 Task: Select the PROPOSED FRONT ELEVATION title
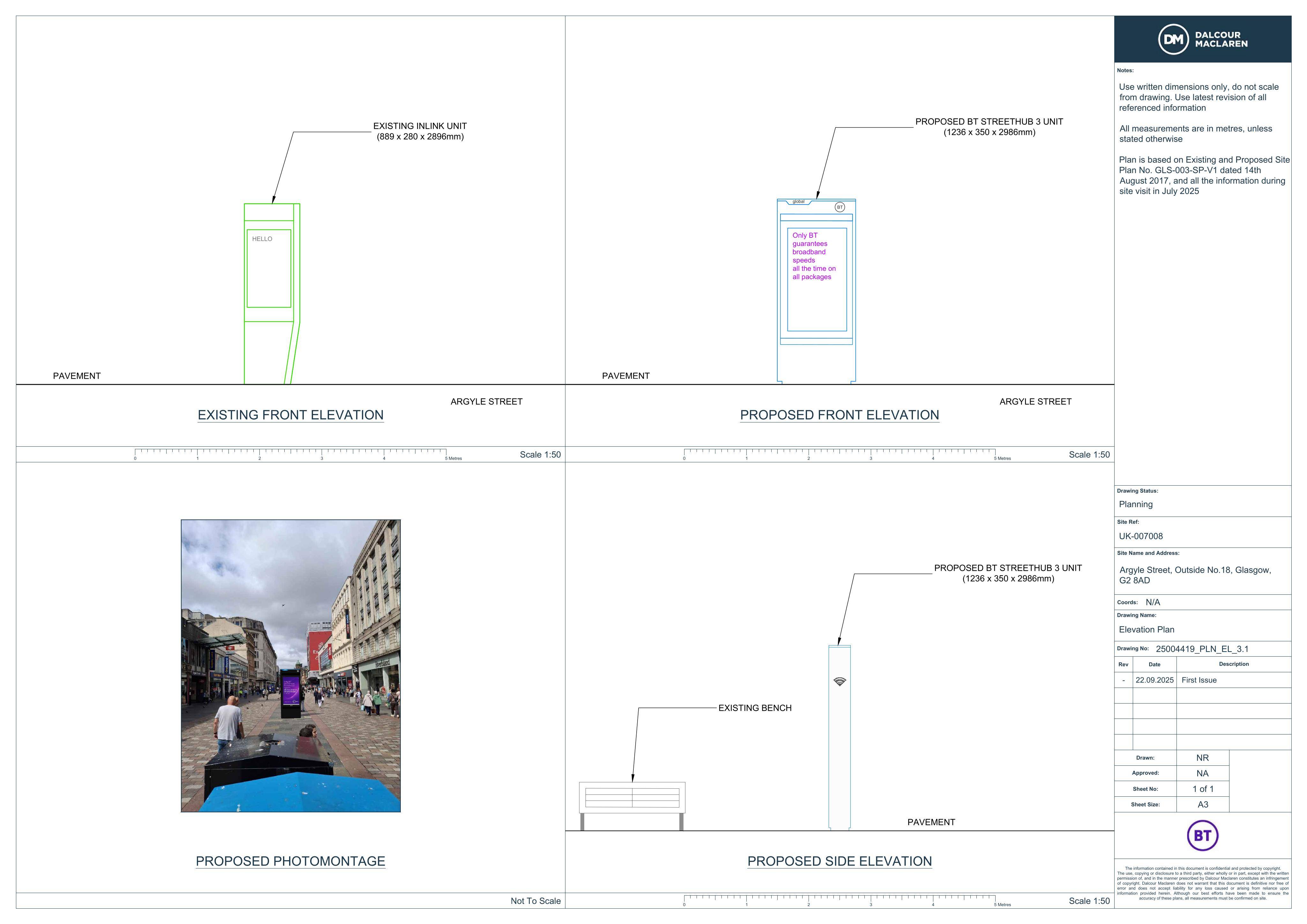pyautogui.click(x=839, y=415)
